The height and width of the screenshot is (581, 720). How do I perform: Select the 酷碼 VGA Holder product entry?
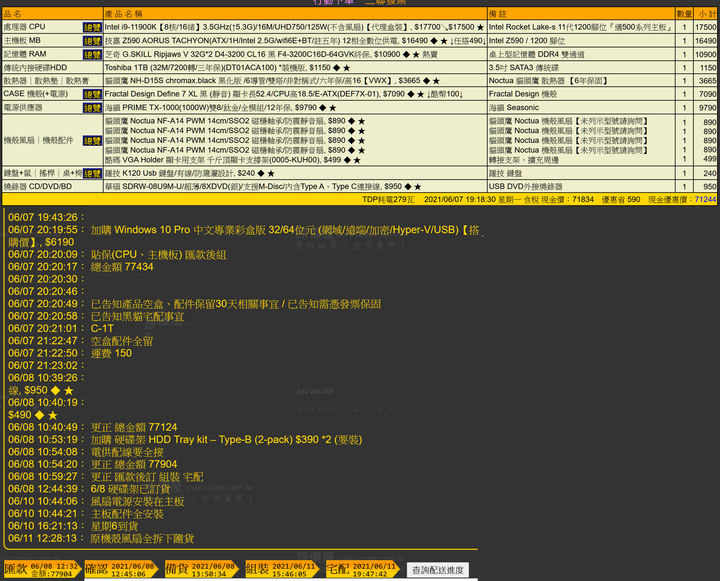[x=232, y=160]
